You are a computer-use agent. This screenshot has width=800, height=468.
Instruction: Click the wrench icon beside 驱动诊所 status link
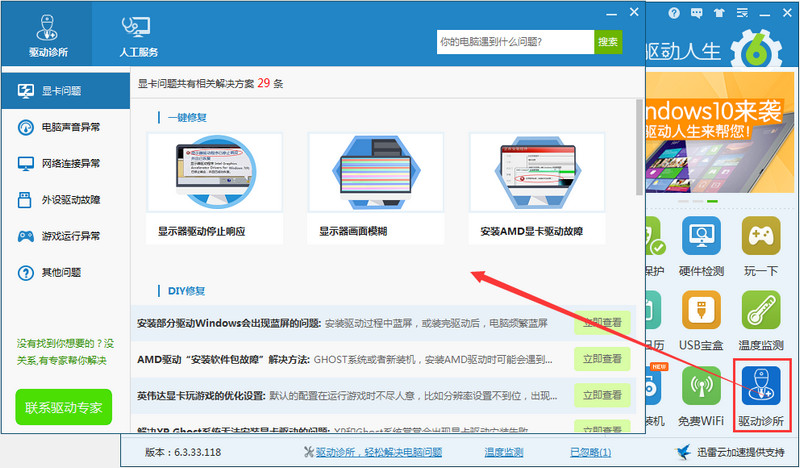308,452
